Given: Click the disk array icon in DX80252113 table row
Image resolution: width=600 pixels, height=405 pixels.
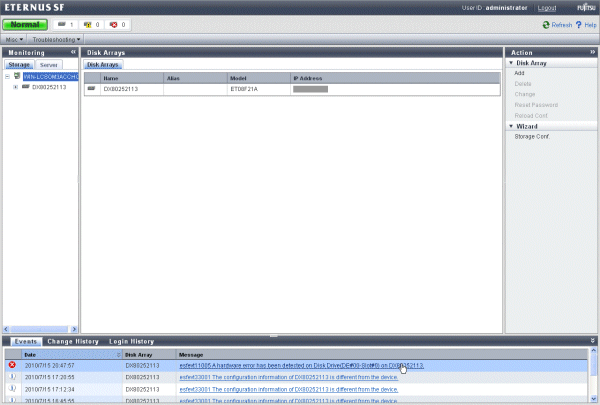Looking at the screenshot, I should [92, 89].
